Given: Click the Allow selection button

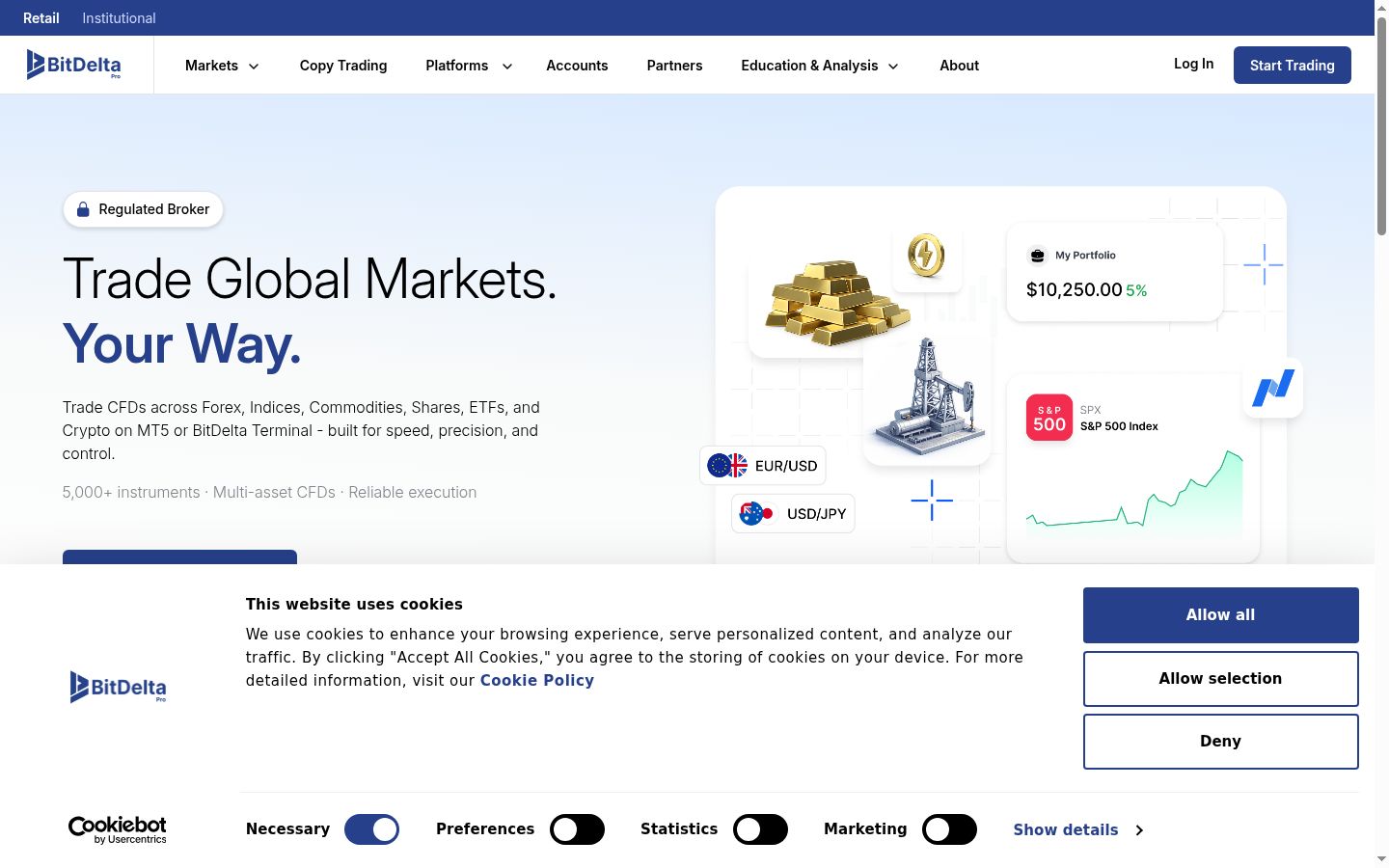Looking at the screenshot, I should tap(1221, 679).
